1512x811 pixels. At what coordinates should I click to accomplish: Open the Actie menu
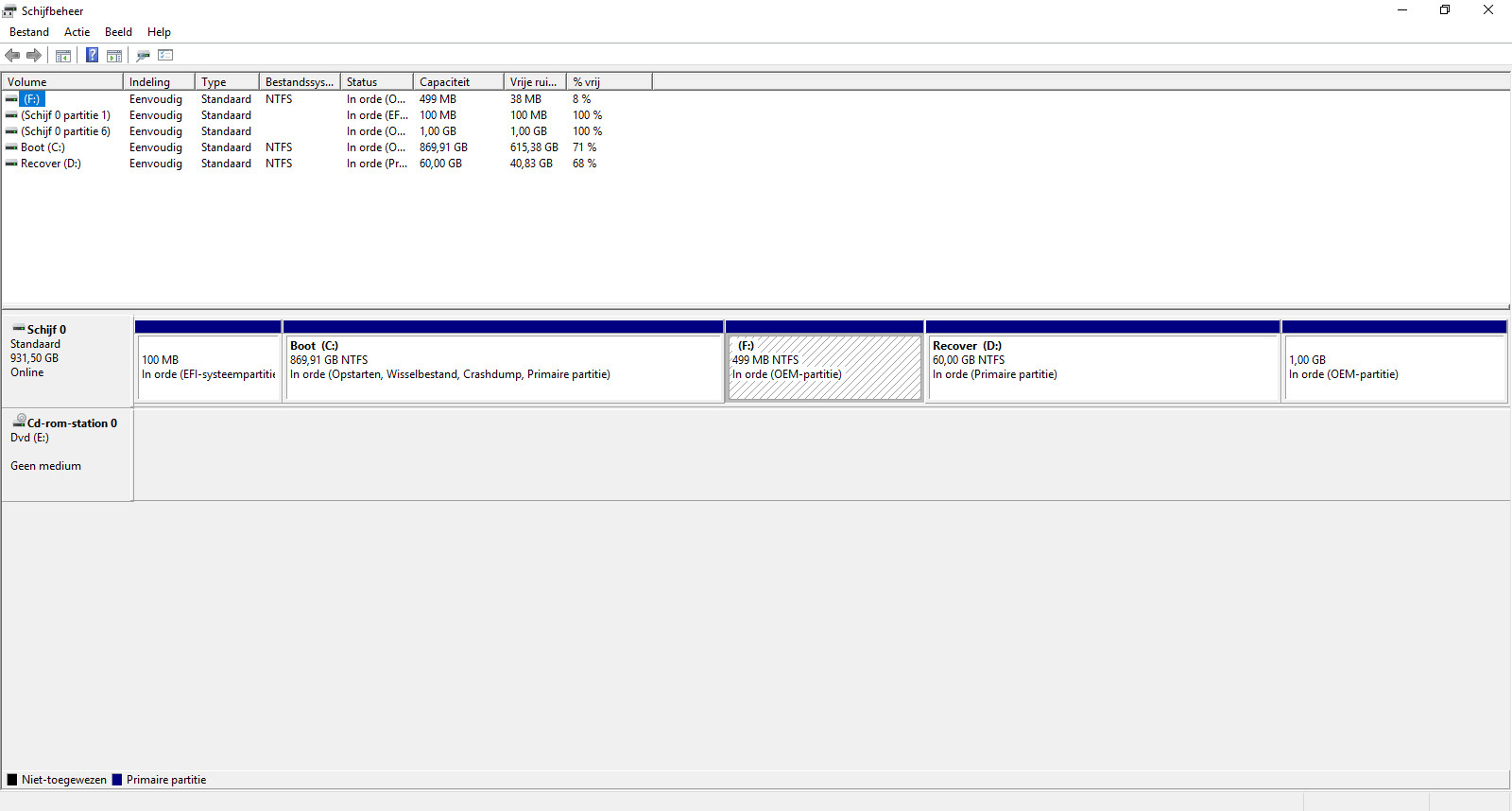pyautogui.click(x=77, y=32)
